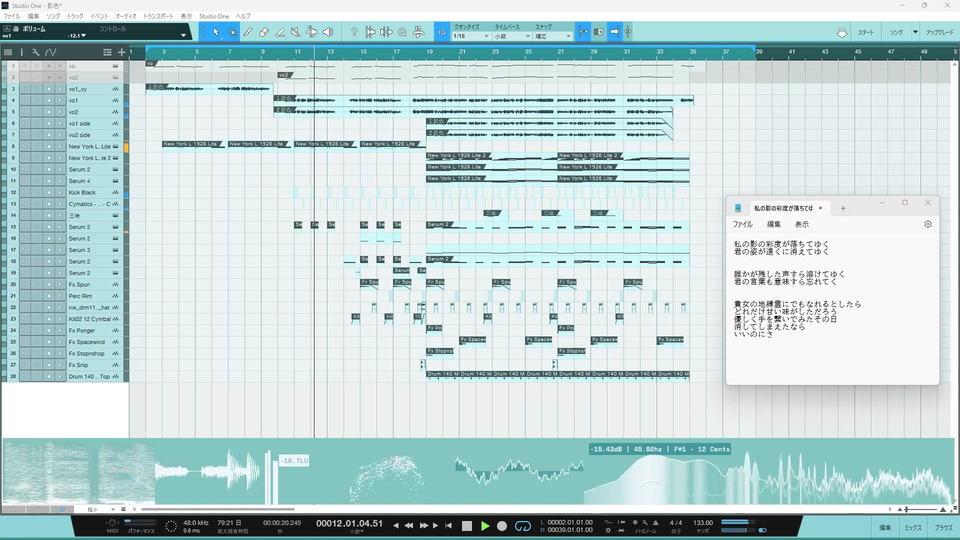Click the 4/4 time signature field
The width and height of the screenshot is (960, 540).
pos(676,523)
